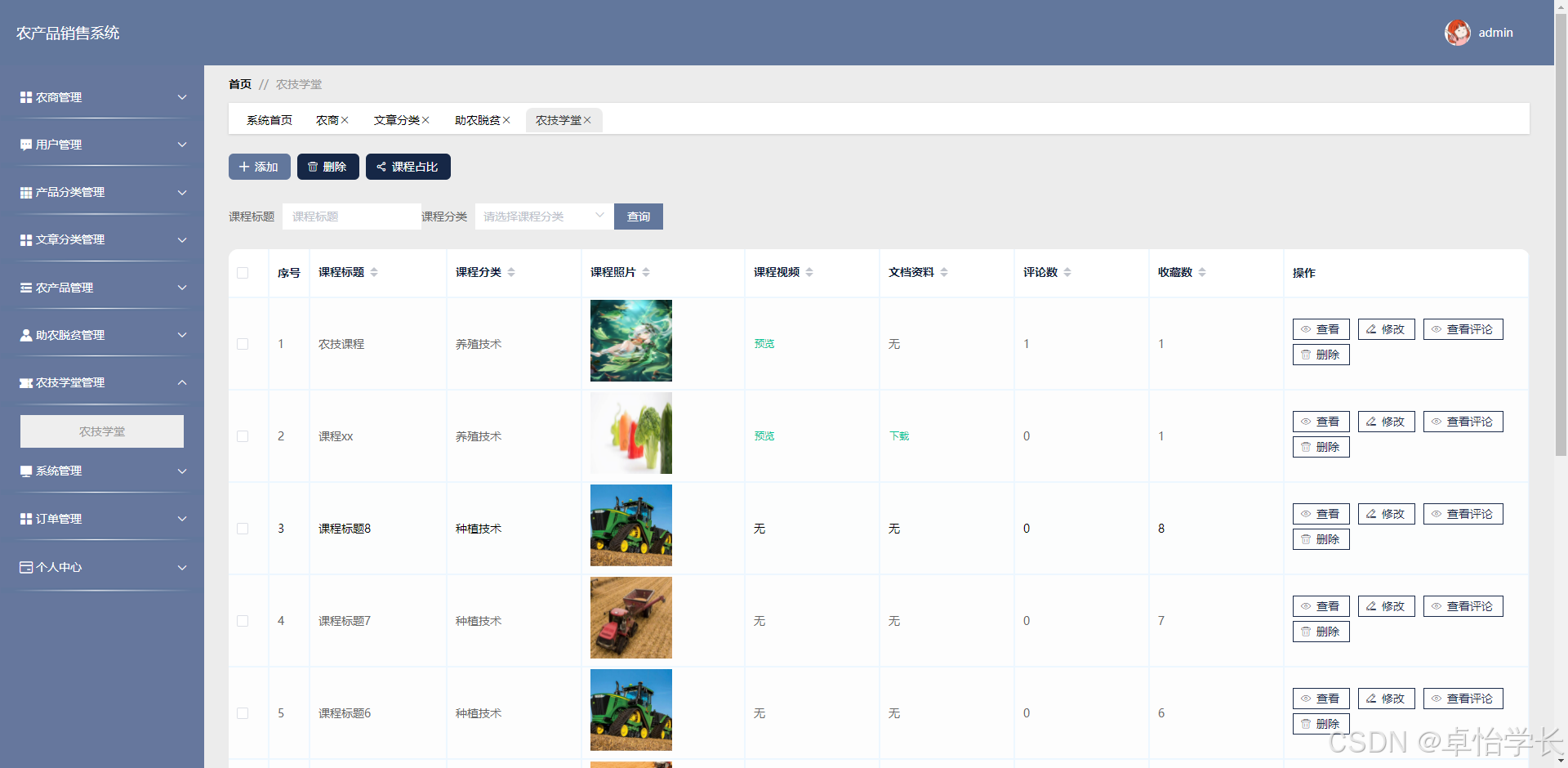Click the 添加 button

coord(260,167)
